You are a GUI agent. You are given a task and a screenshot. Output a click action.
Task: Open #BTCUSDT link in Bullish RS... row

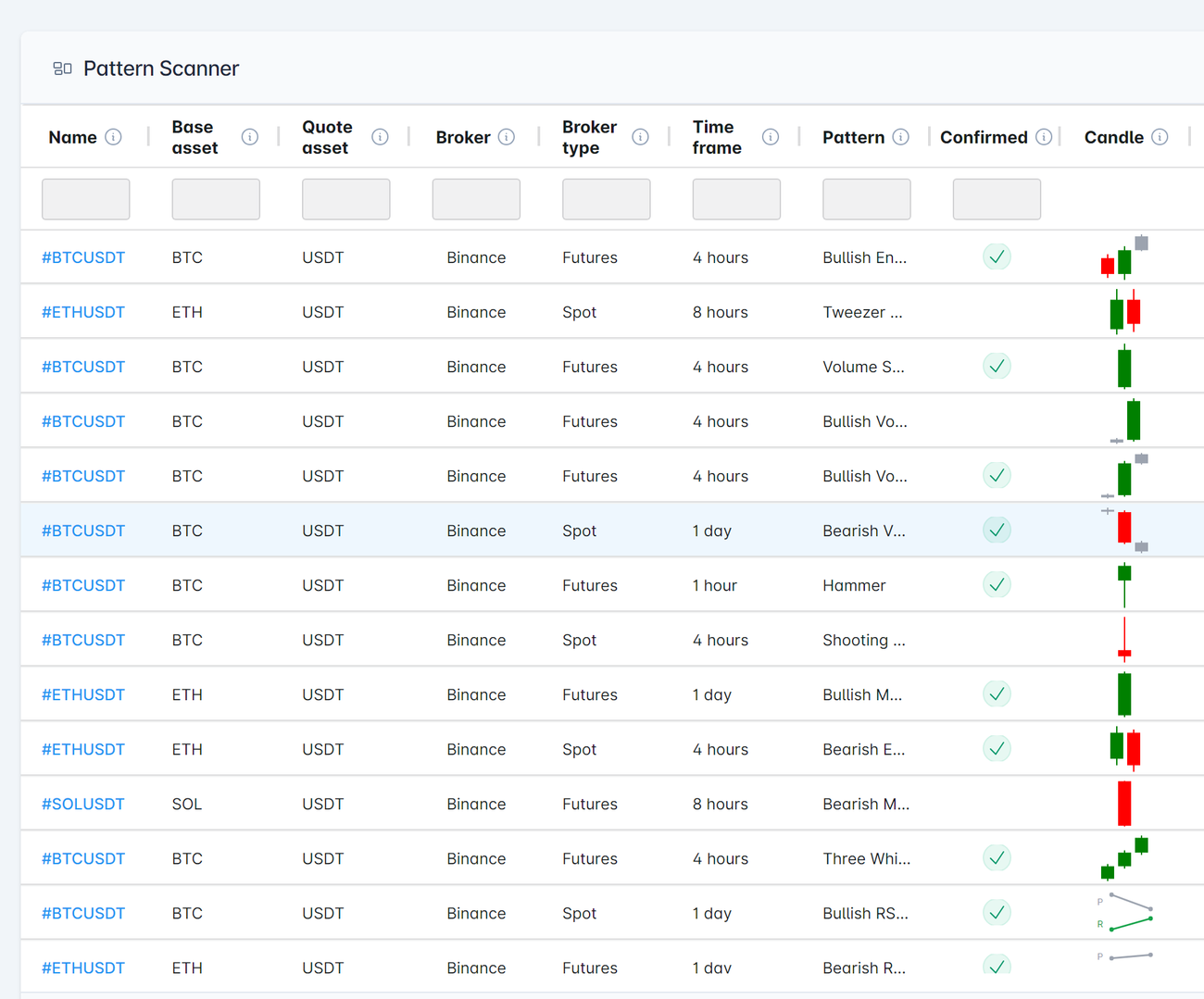(83, 913)
